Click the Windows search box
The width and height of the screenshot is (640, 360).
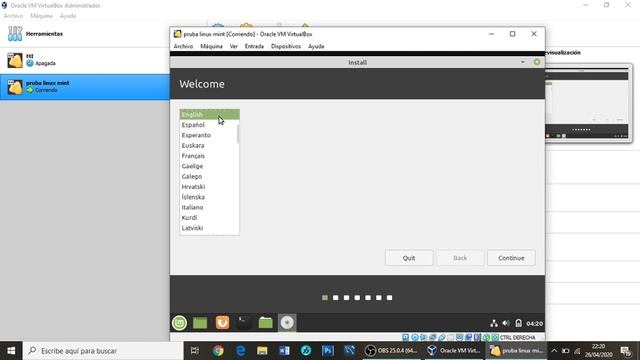103,351
